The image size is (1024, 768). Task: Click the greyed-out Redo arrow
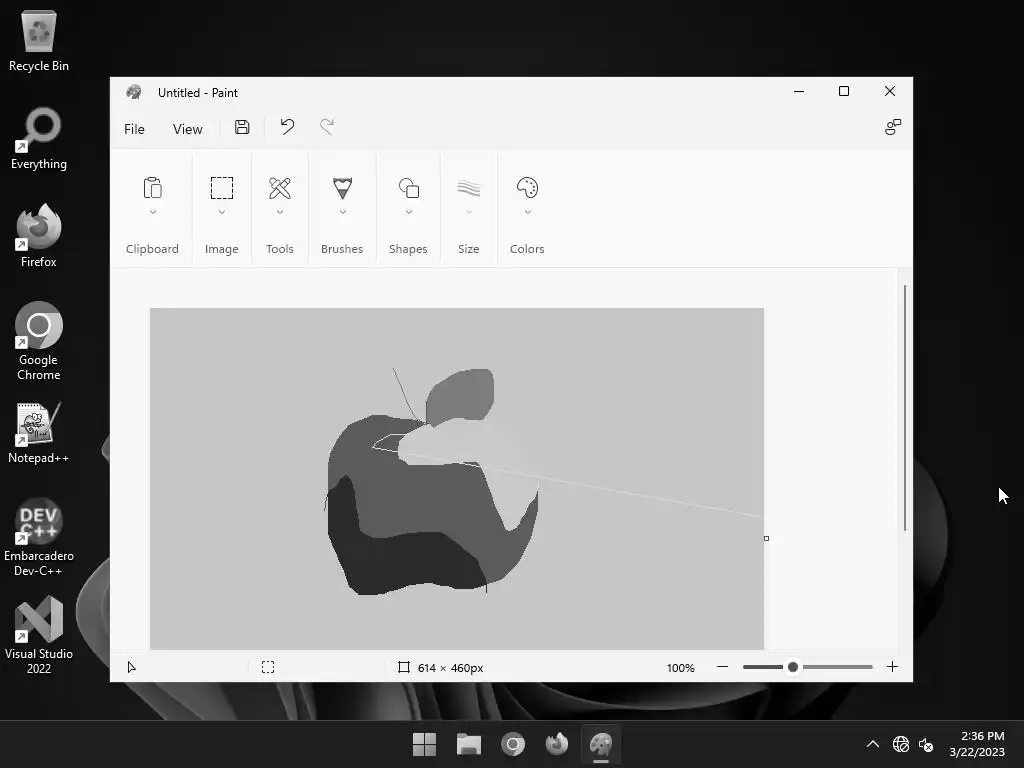(327, 127)
